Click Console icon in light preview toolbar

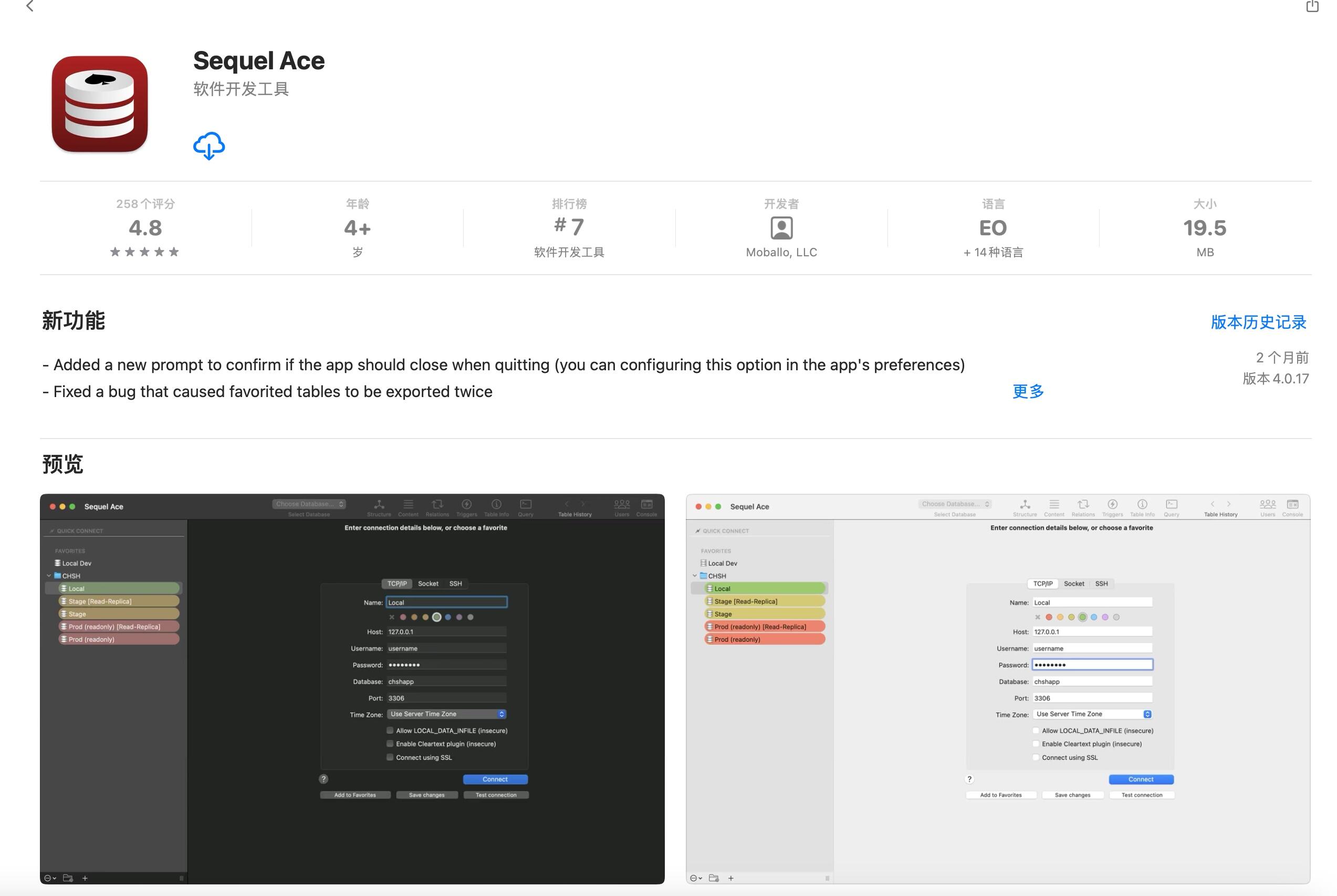point(1292,505)
